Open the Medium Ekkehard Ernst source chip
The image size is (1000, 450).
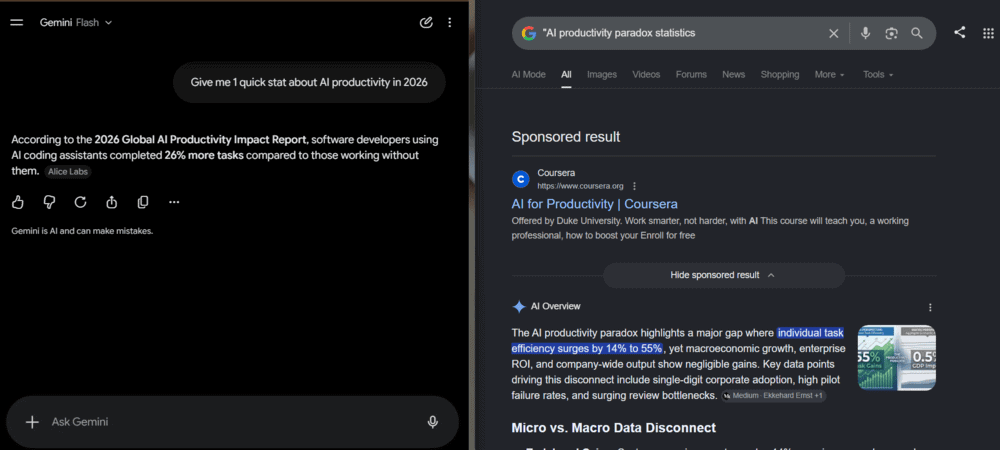[774, 396]
